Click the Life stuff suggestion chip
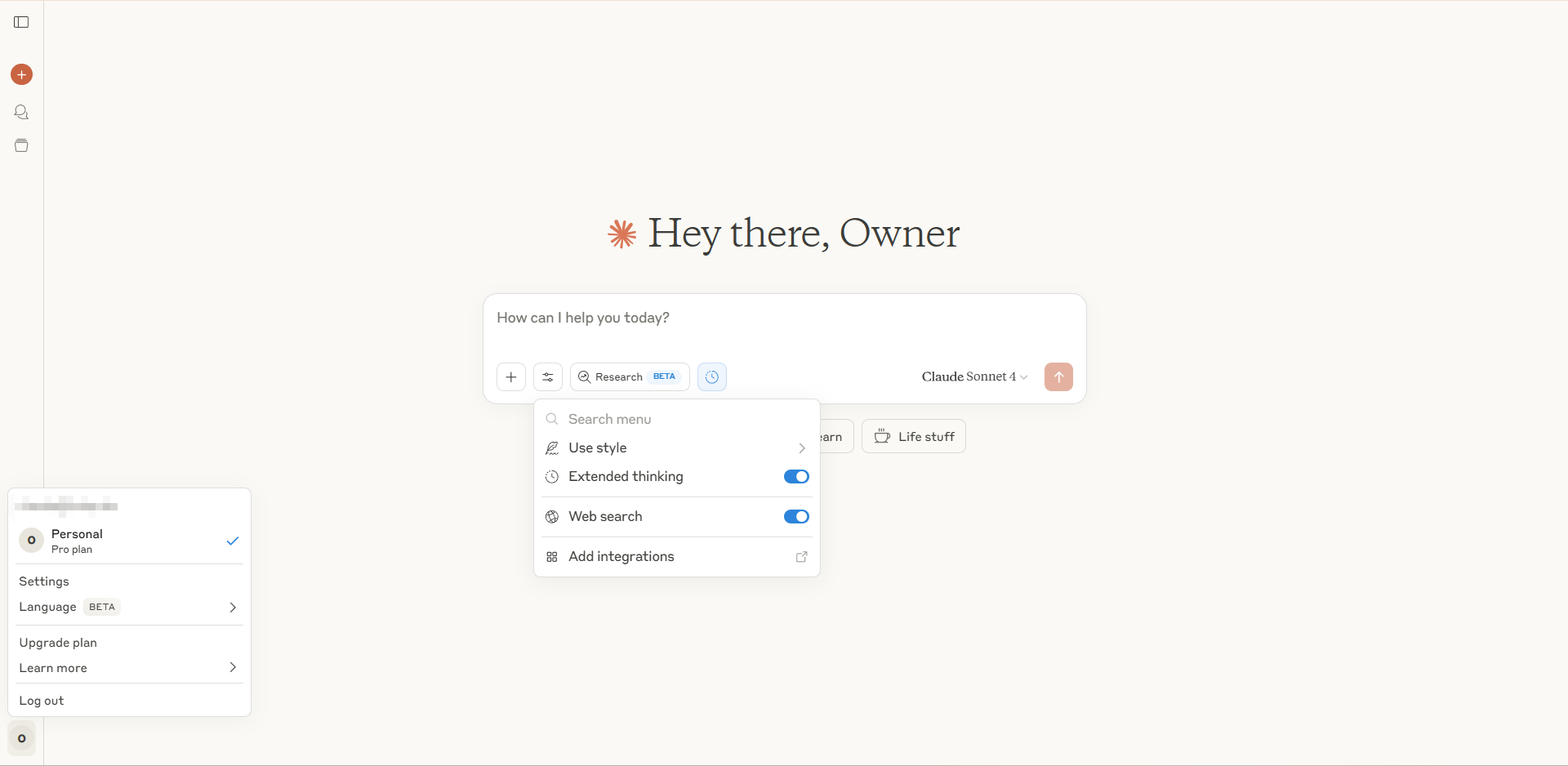Image resolution: width=1568 pixels, height=766 pixels. click(x=914, y=436)
